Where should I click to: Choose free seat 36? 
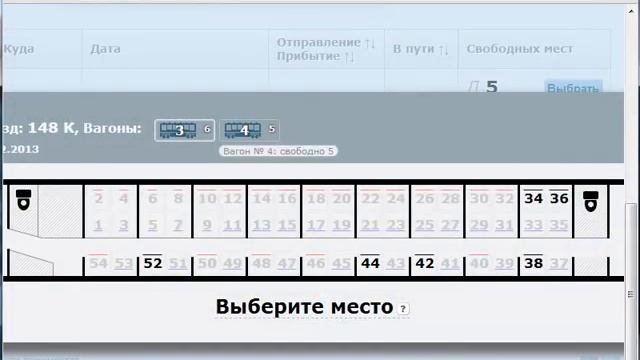[x=559, y=198]
